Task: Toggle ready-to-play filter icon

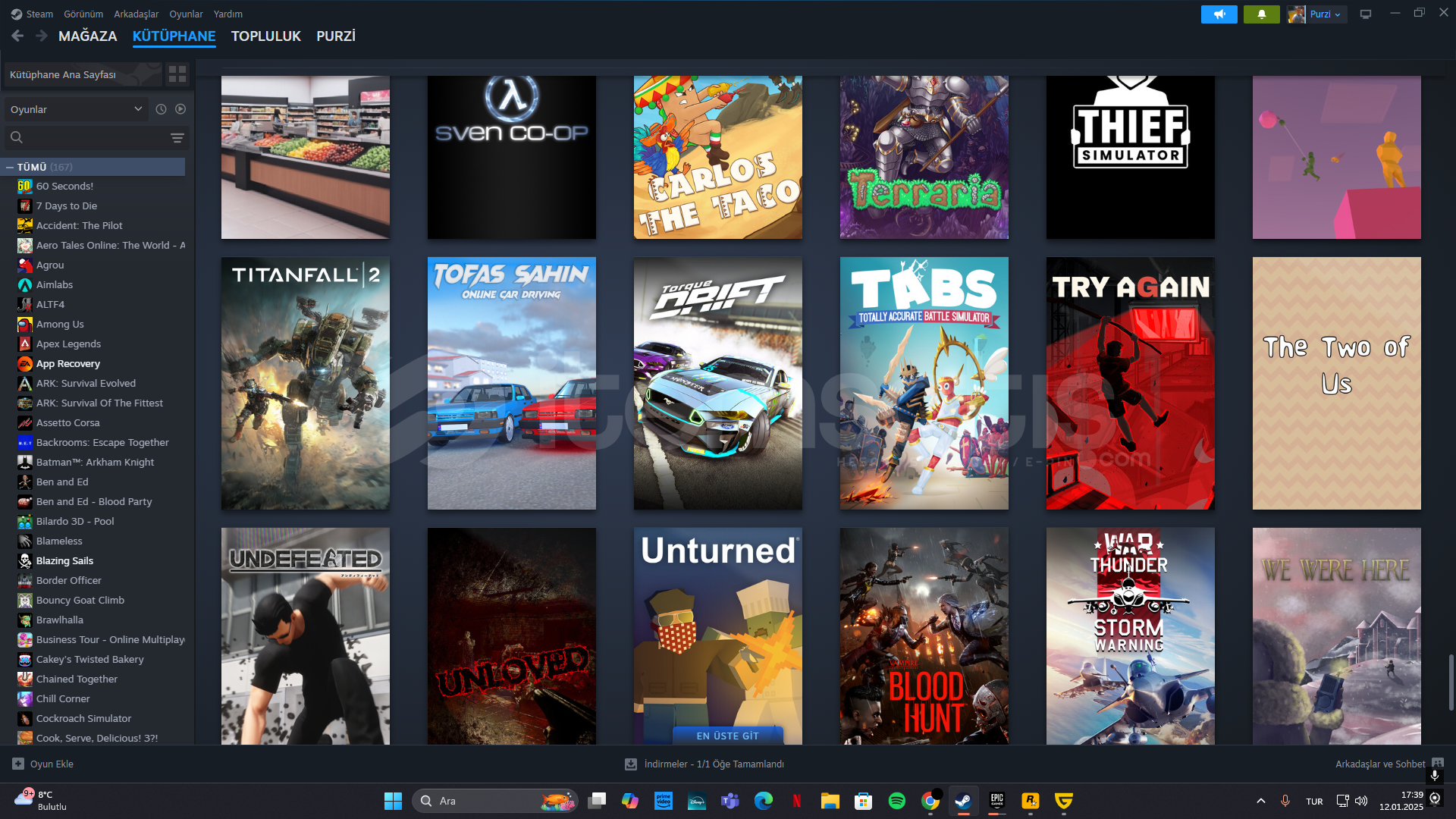Action: [x=180, y=109]
